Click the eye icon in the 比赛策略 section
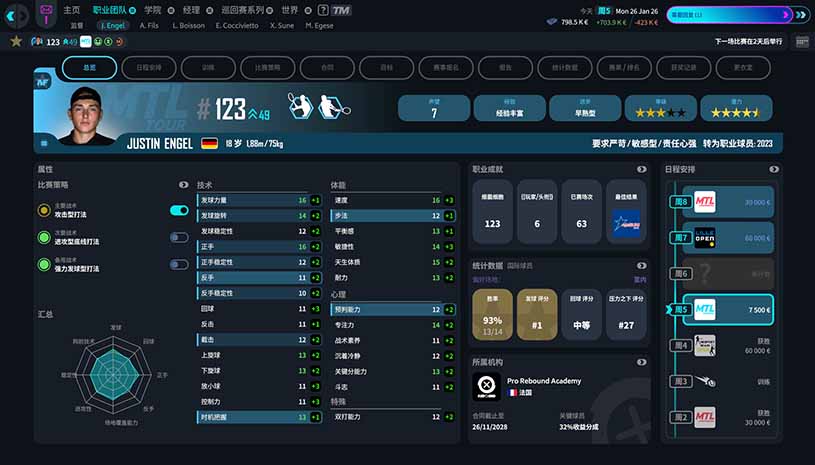This screenshot has height=465, width=815. (183, 184)
